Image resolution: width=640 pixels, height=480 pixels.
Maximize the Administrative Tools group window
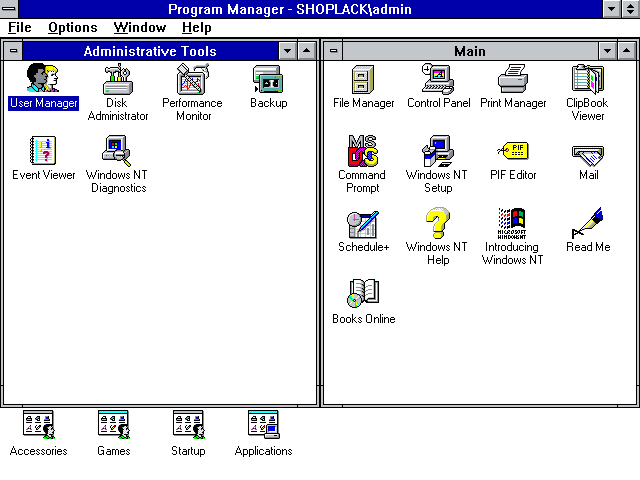click(307, 51)
